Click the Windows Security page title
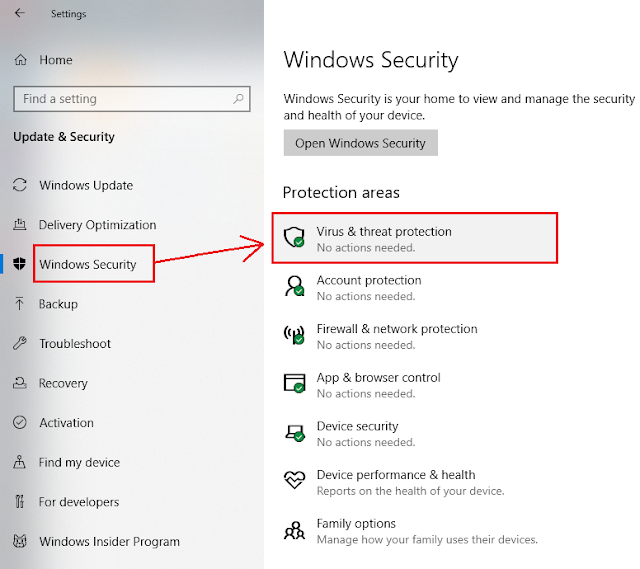Viewport: 640px width, 569px height. [371, 60]
